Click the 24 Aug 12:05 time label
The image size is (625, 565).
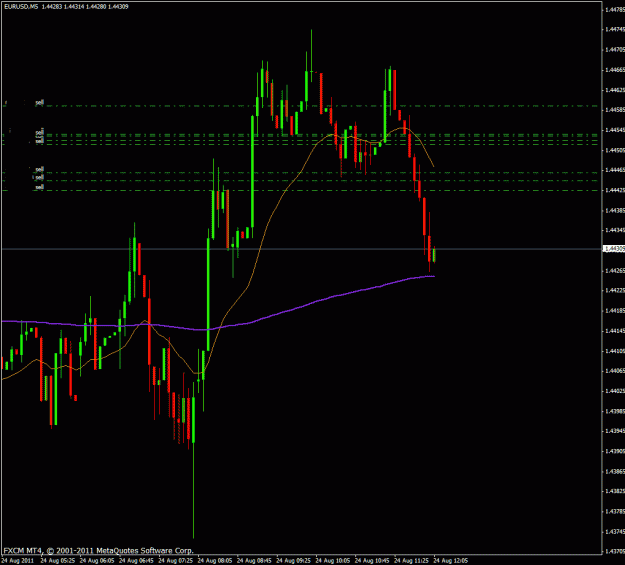[x=451, y=561]
